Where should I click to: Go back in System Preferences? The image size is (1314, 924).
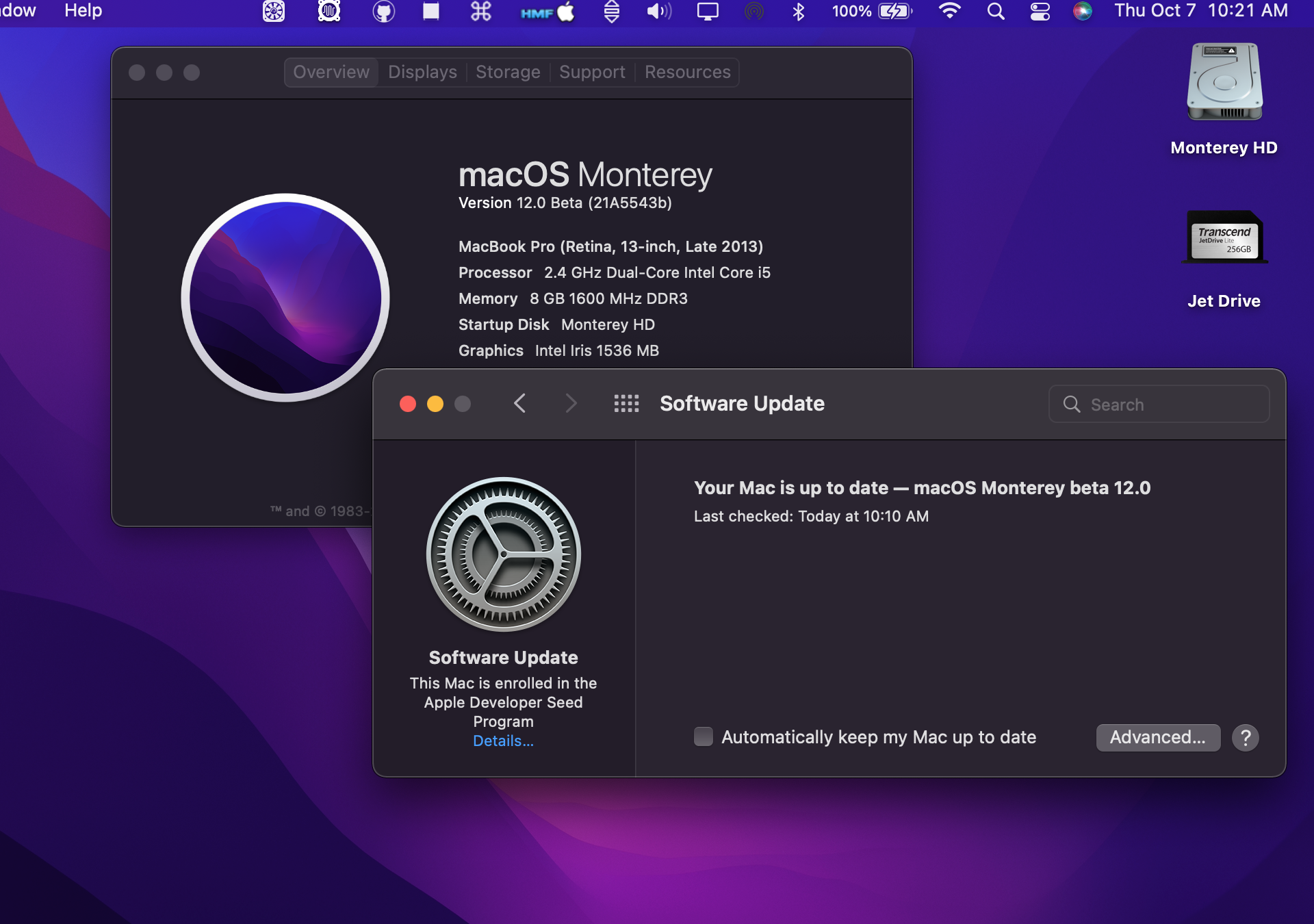point(519,404)
